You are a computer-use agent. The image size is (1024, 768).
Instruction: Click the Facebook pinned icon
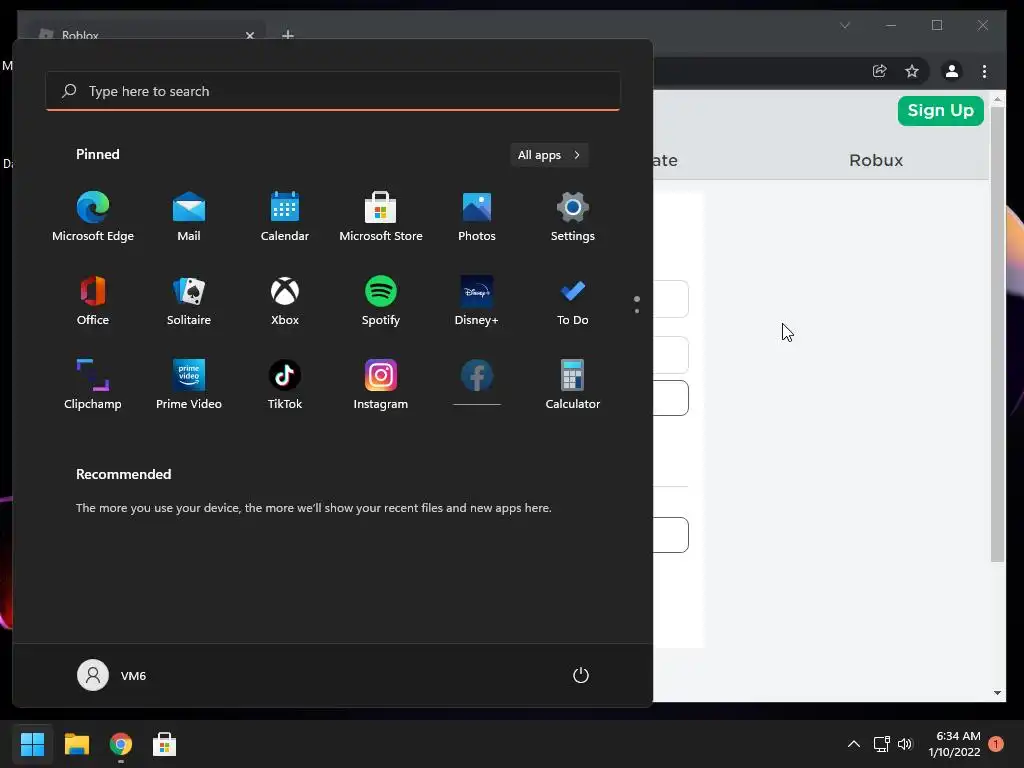click(477, 376)
